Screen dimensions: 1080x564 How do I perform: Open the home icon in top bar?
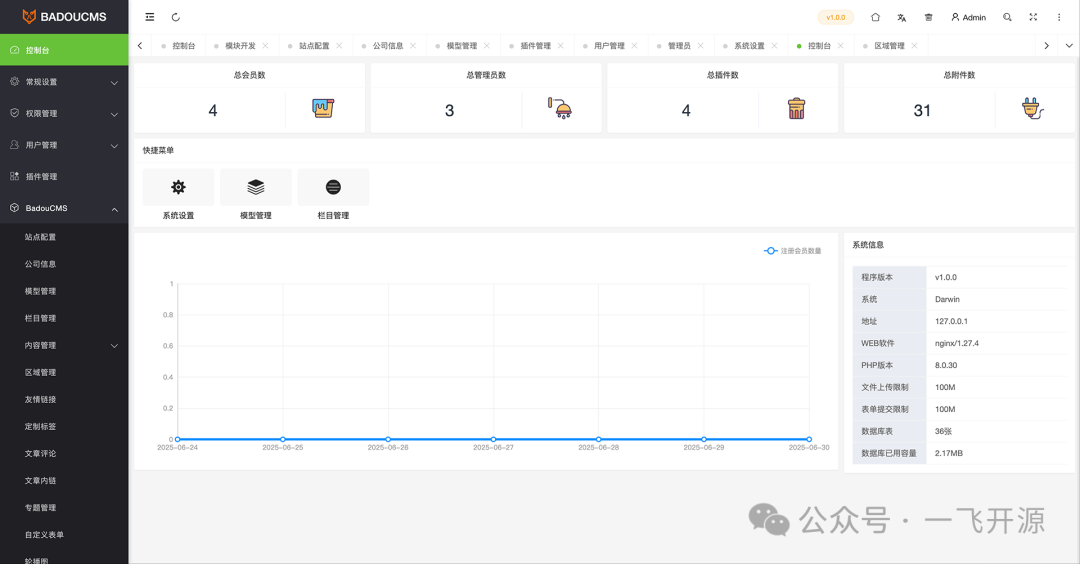(x=875, y=17)
